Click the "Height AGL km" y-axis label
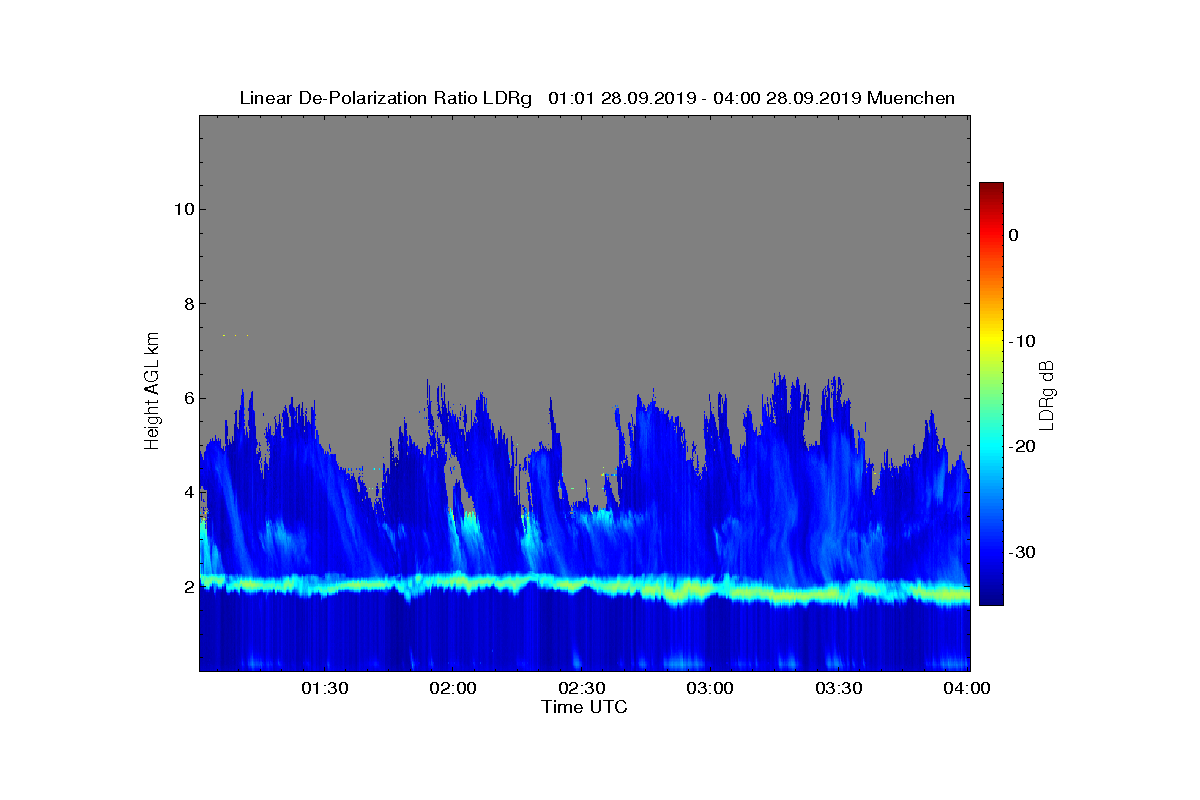Image resolution: width=1200 pixels, height=800 pixels. (x=152, y=391)
